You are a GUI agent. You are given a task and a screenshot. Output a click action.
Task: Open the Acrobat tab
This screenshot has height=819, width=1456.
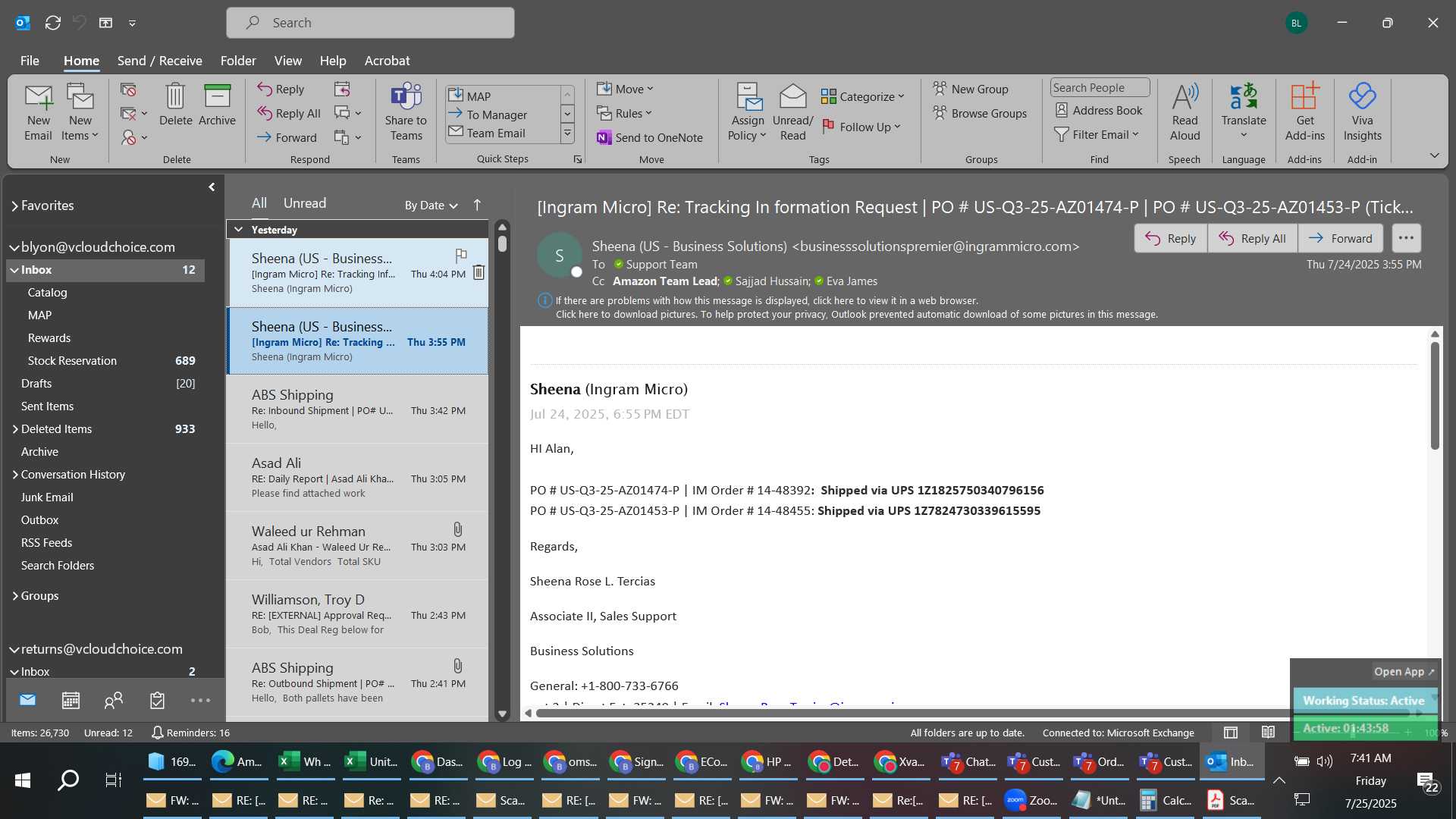387,61
